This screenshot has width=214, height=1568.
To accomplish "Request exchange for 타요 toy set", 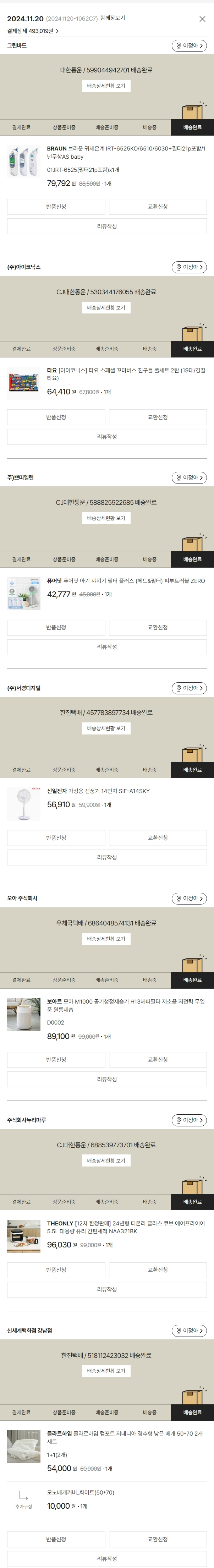I will [x=158, y=417].
